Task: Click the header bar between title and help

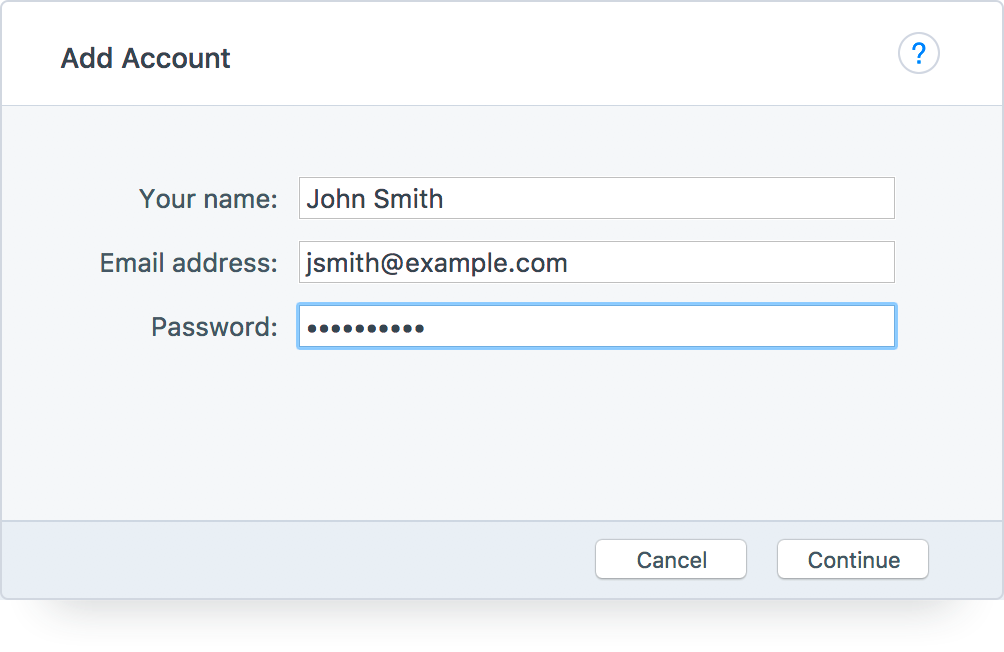Action: coord(560,56)
